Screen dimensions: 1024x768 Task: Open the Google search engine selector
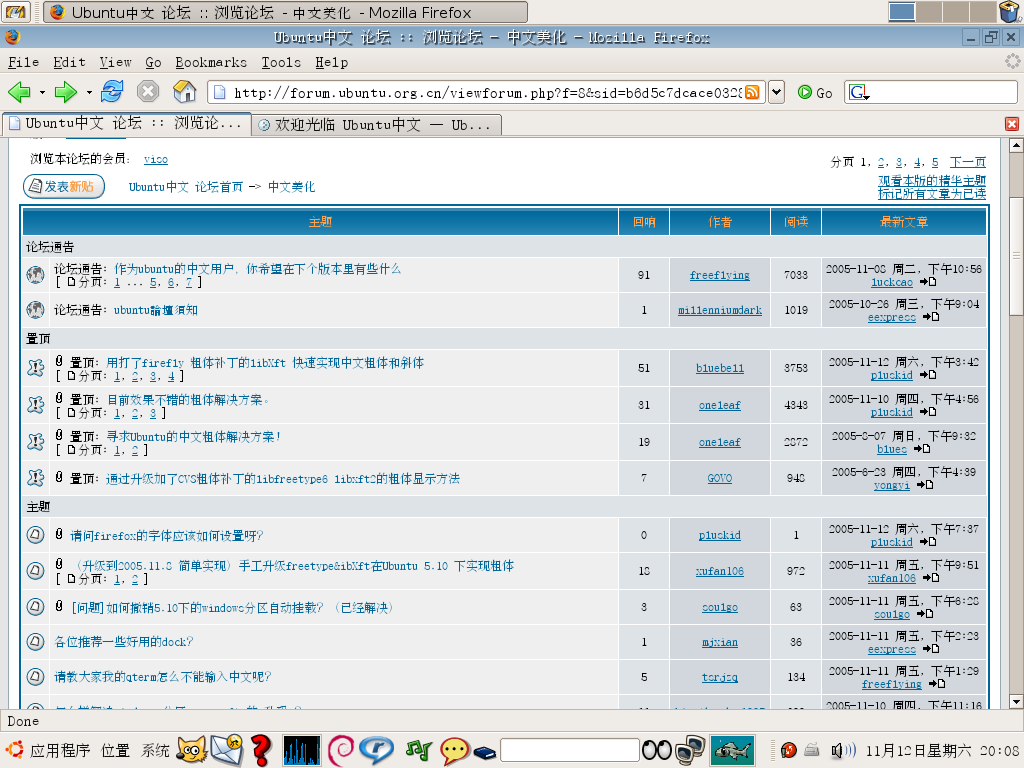[859, 93]
